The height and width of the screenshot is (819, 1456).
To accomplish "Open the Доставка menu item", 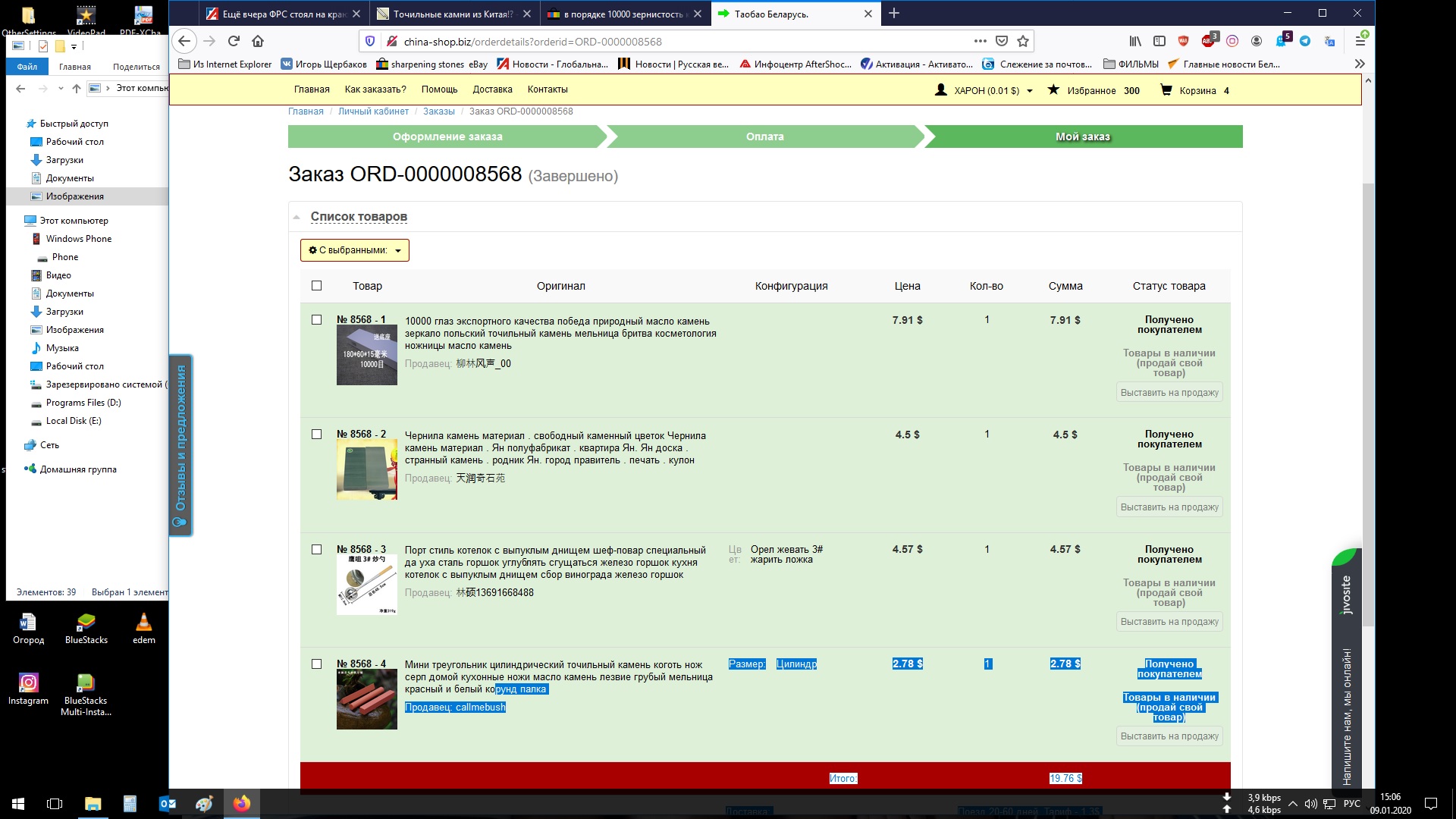I will click(492, 89).
